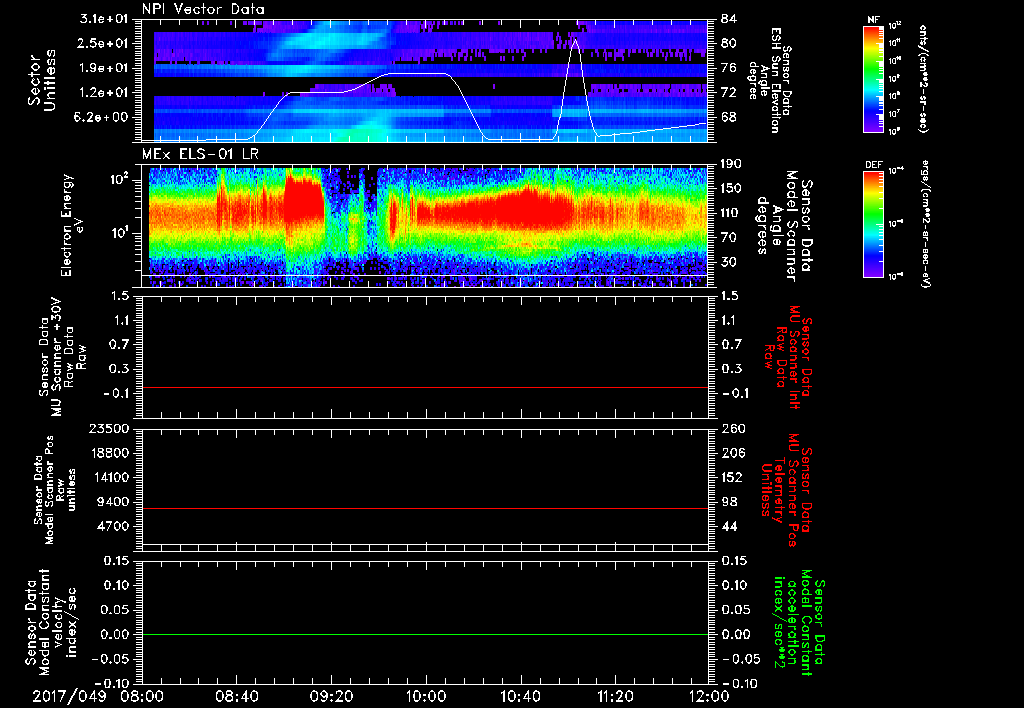Click the 10:00 time axis label
The height and width of the screenshot is (708, 1024).
(426, 696)
